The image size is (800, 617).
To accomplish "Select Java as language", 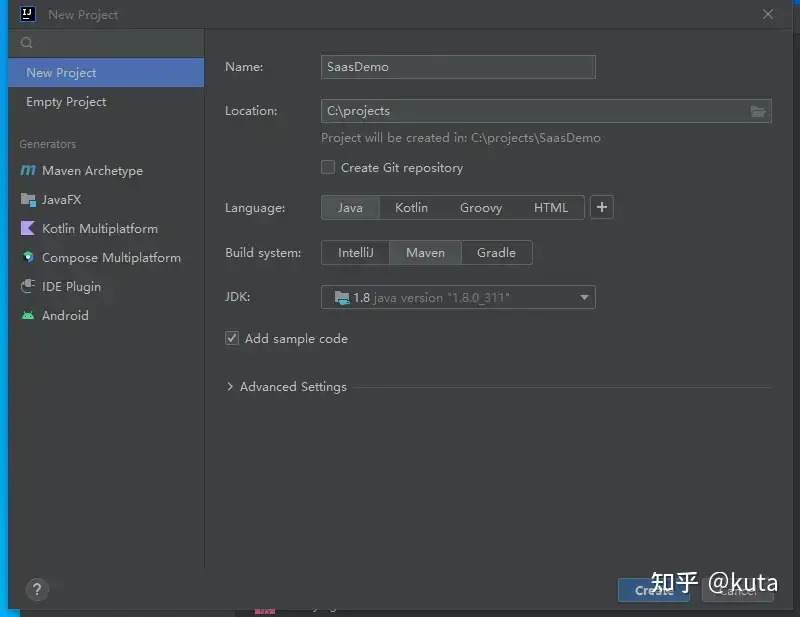I will (351, 208).
